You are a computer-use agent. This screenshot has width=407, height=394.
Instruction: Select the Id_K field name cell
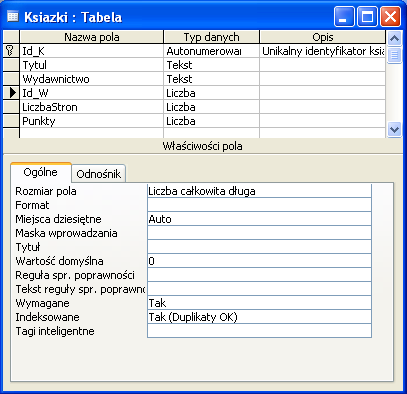[x=92, y=51]
